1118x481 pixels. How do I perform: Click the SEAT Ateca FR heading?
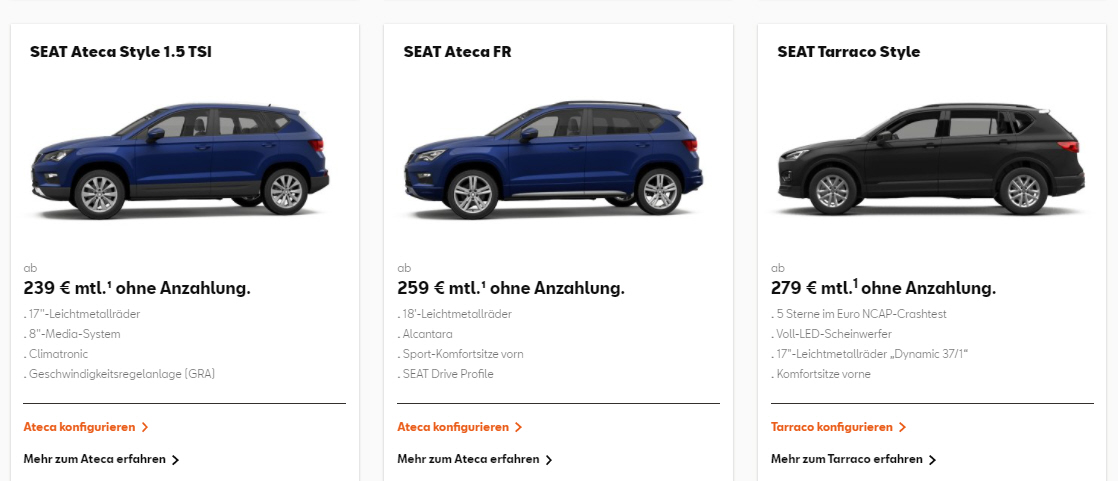click(457, 52)
